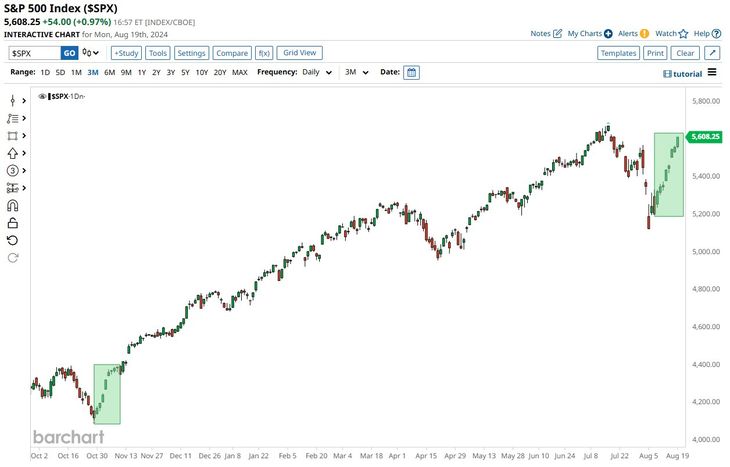The height and width of the screenshot is (467, 730).
Task: Click the Watch star icon
Action: 682,33
